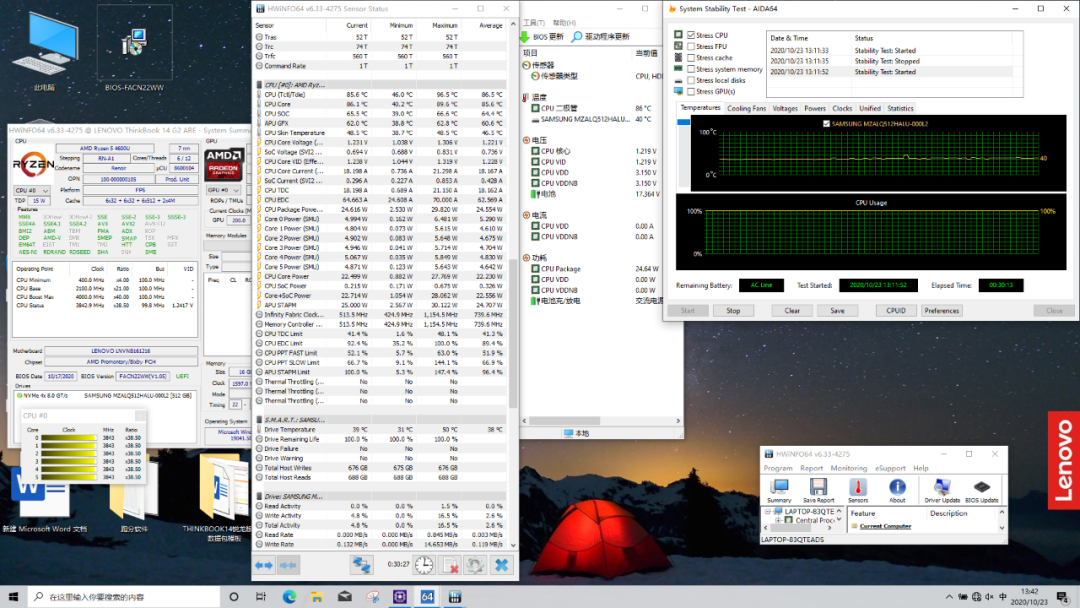Uncheck the Stress CPU checkbox
Screen dimensions: 1080x608
691,35
